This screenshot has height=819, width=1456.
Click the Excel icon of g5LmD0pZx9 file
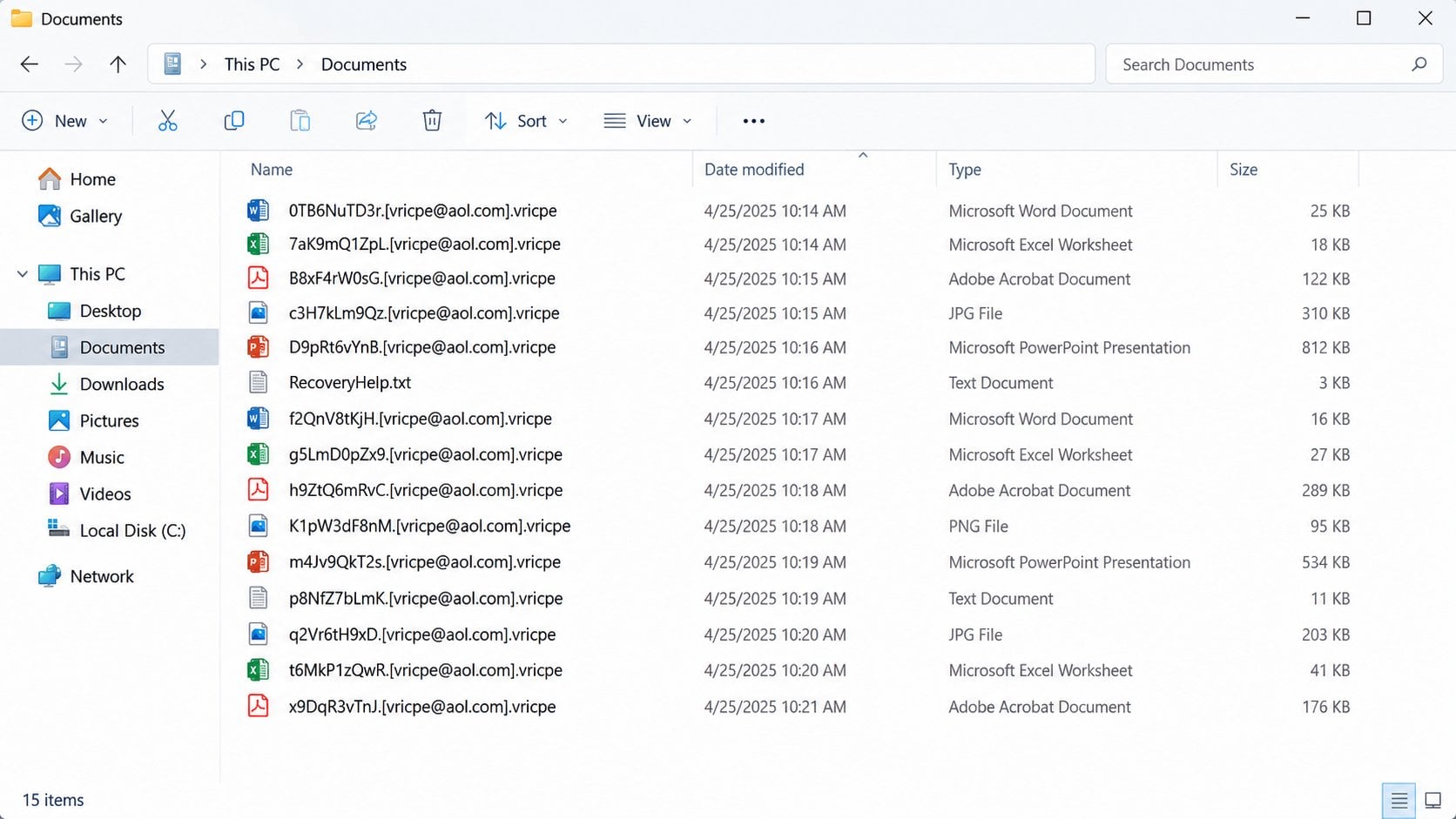258,454
